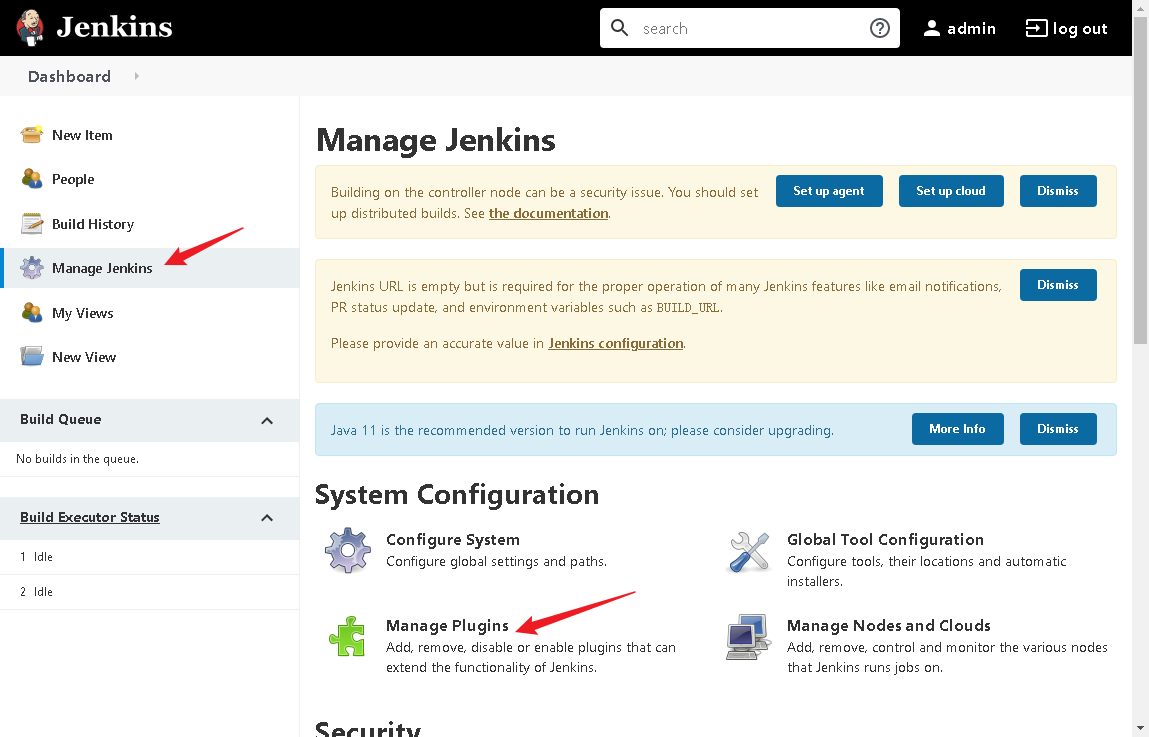Viewport: 1149px width, 737px height.
Task: Click the Configure System gear icon
Action: point(347,550)
